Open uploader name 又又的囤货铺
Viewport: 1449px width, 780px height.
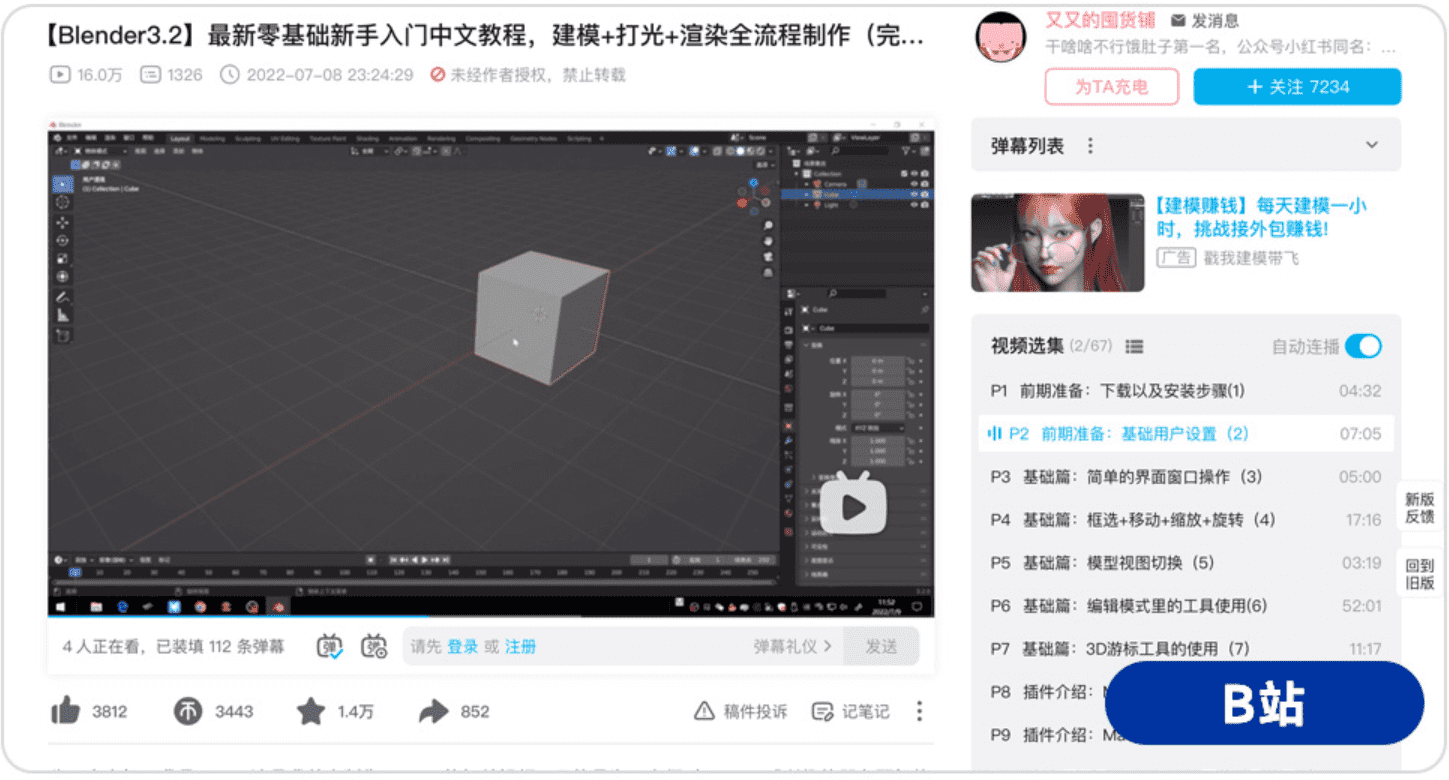pyautogui.click(x=1100, y=20)
